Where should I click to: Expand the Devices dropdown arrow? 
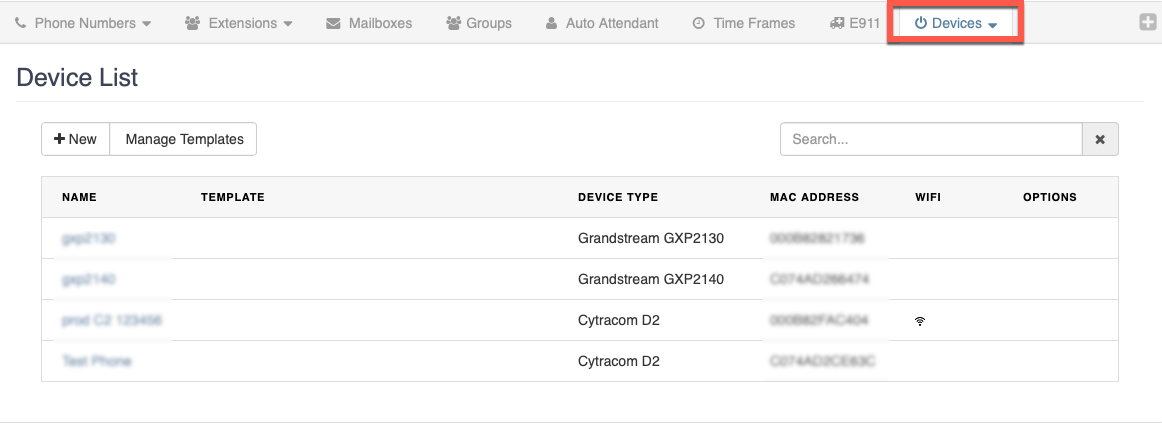992,25
